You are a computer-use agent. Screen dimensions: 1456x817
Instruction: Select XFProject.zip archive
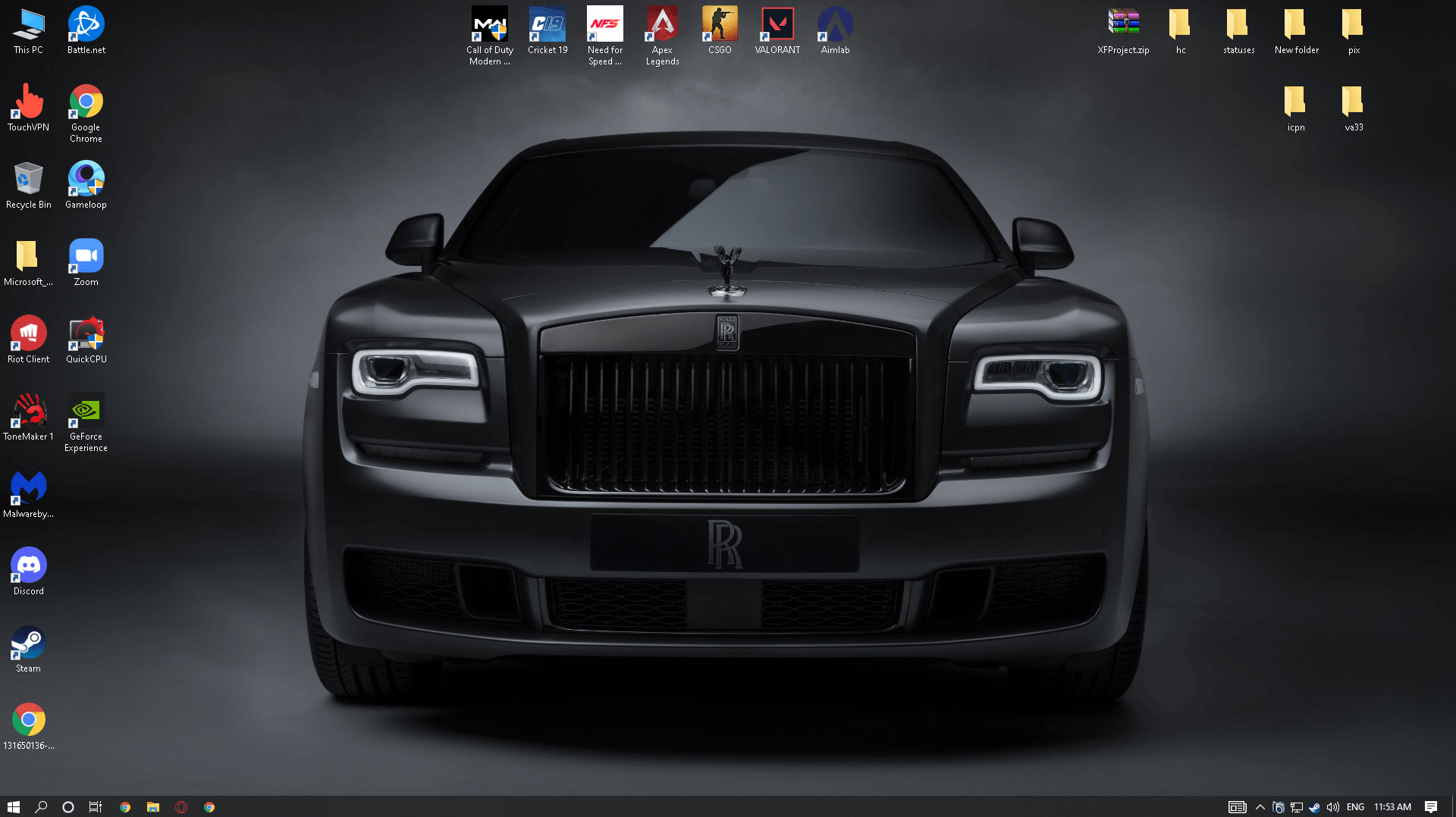point(1123,31)
